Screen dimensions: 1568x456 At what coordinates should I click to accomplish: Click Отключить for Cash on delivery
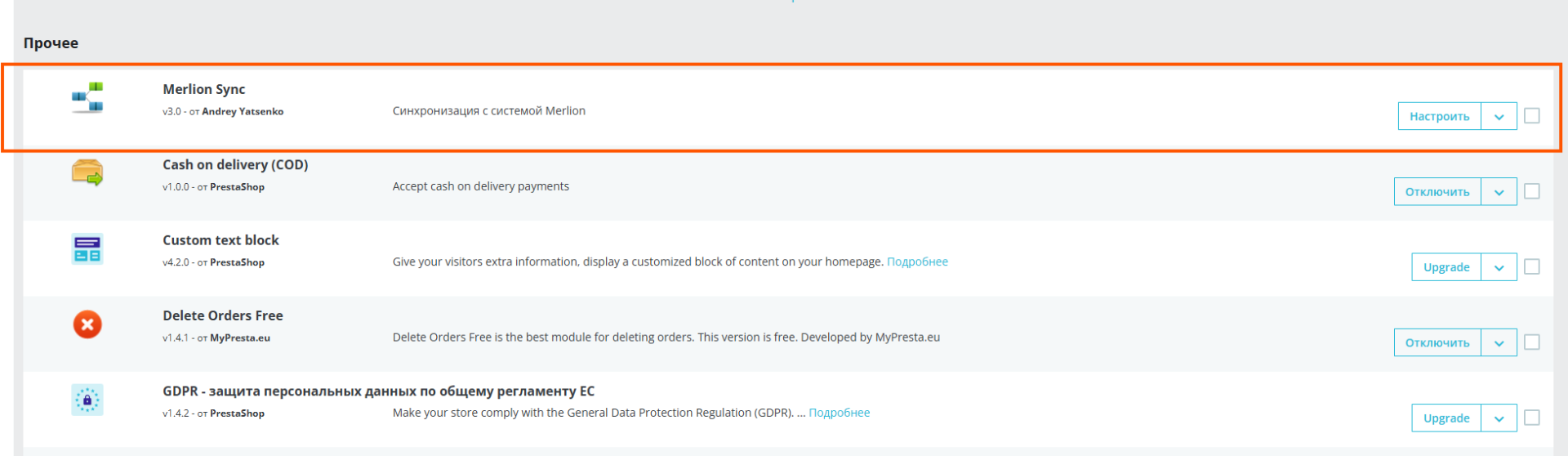point(1437,191)
